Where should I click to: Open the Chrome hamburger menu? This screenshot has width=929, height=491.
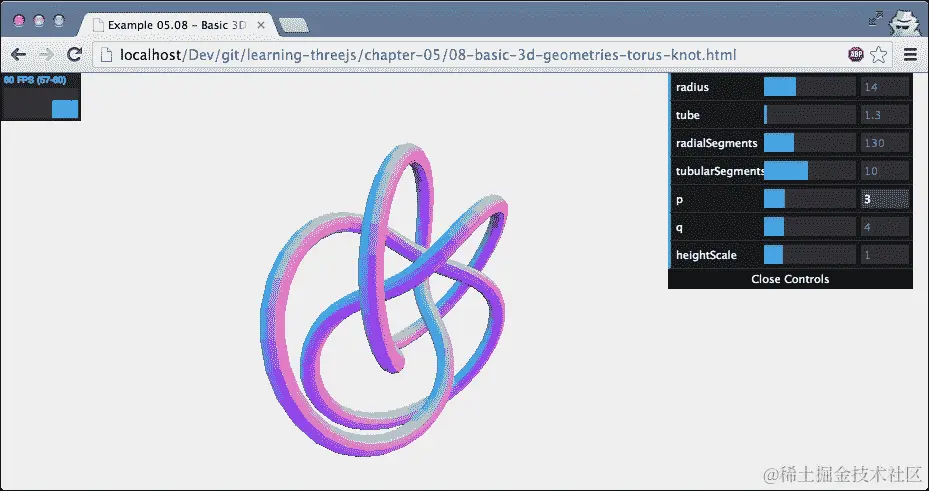[911, 55]
